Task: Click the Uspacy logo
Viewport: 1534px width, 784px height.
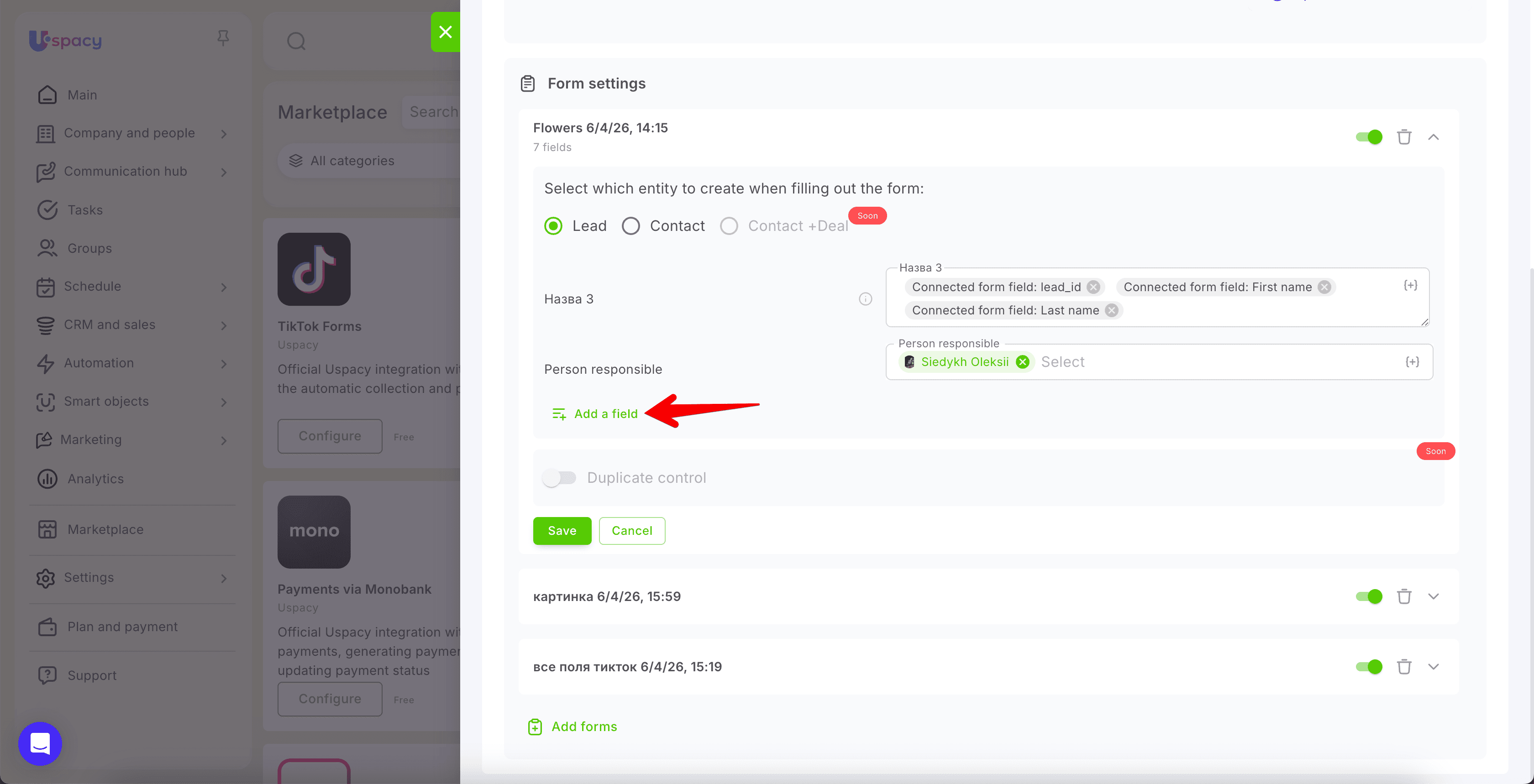Action: click(x=65, y=41)
